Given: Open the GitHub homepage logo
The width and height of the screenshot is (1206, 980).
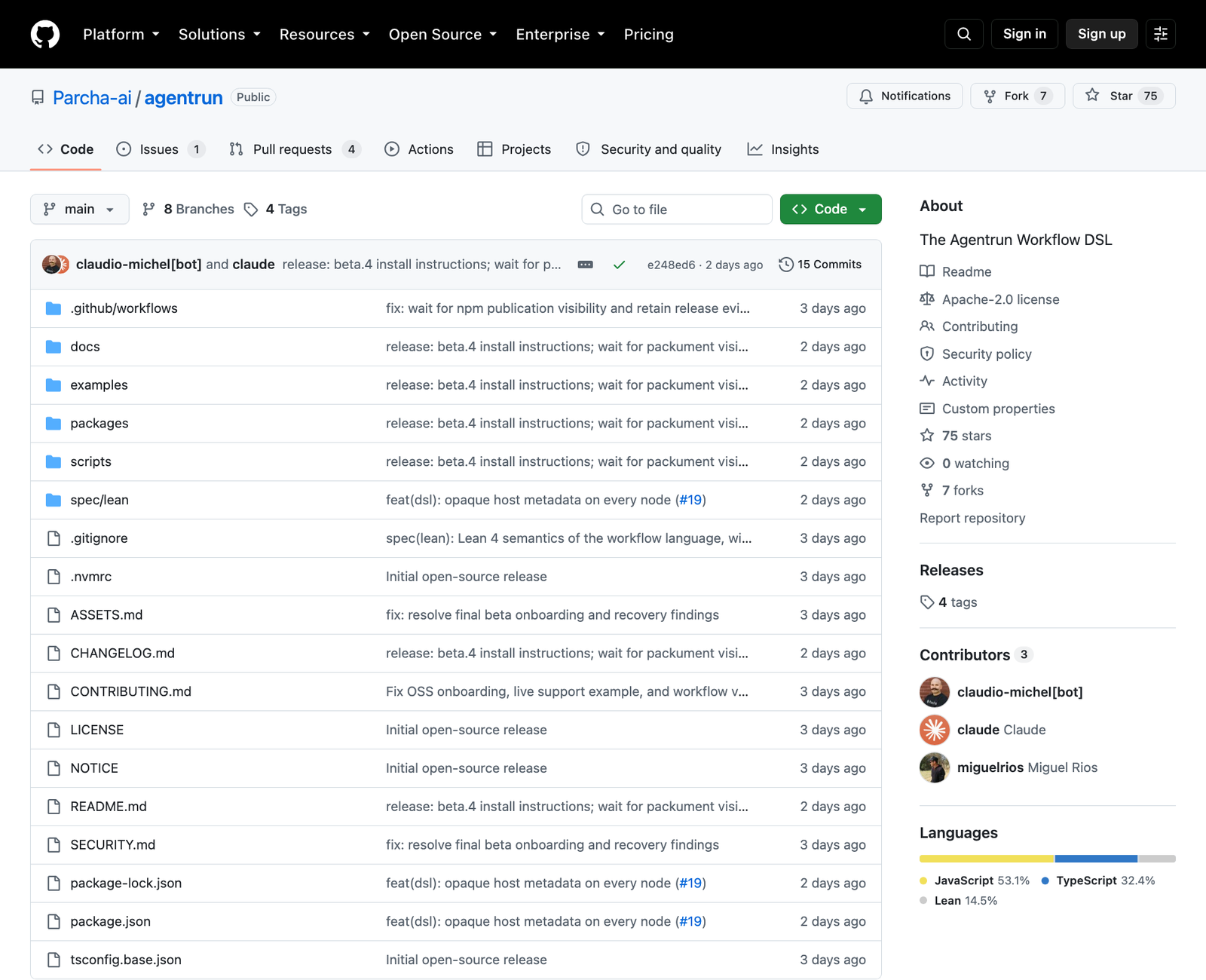Looking at the screenshot, I should [45, 34].
